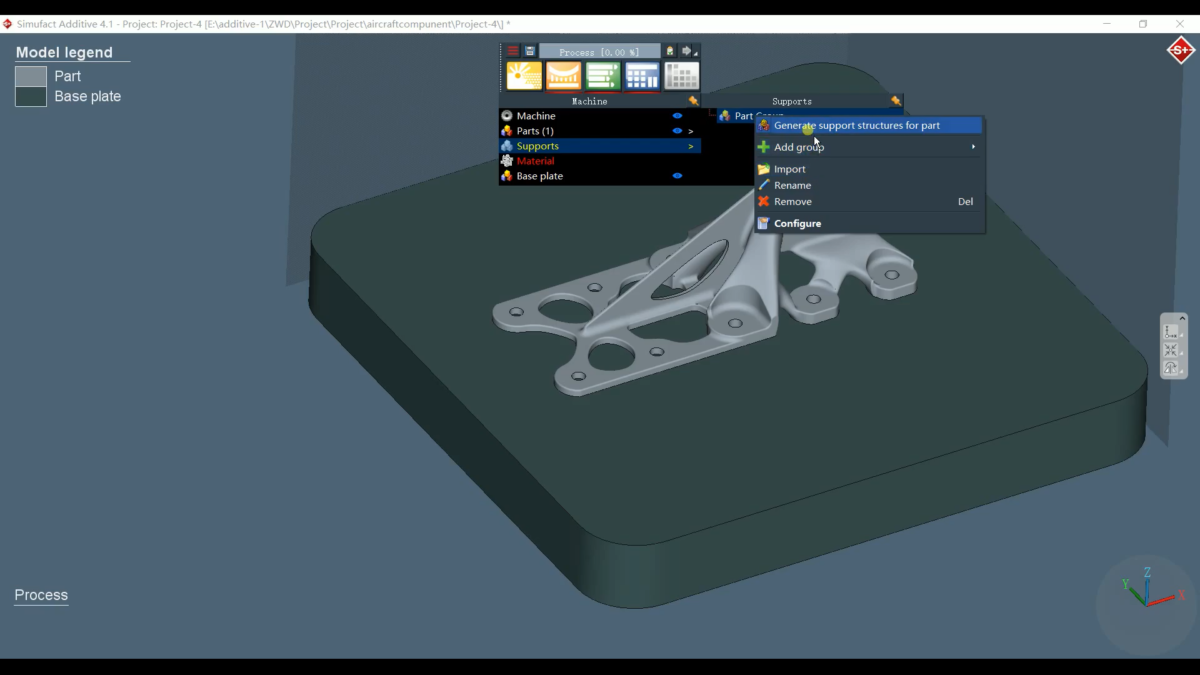Screen dimensions: 1200x675
Task: Hide Parts (1) using eye icon
Action: (677, 131)
